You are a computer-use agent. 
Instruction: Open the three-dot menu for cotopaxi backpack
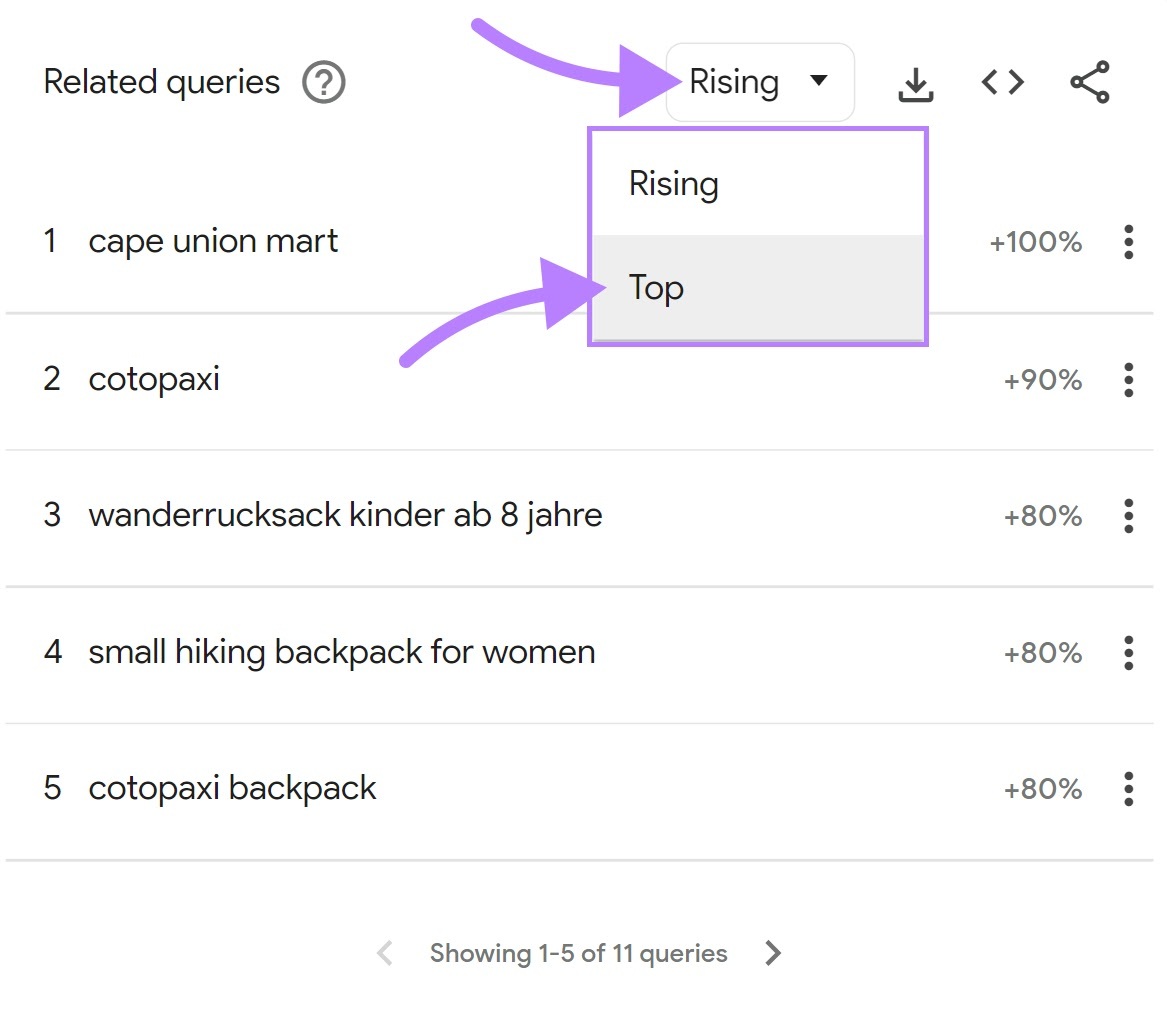[1128, 788]
